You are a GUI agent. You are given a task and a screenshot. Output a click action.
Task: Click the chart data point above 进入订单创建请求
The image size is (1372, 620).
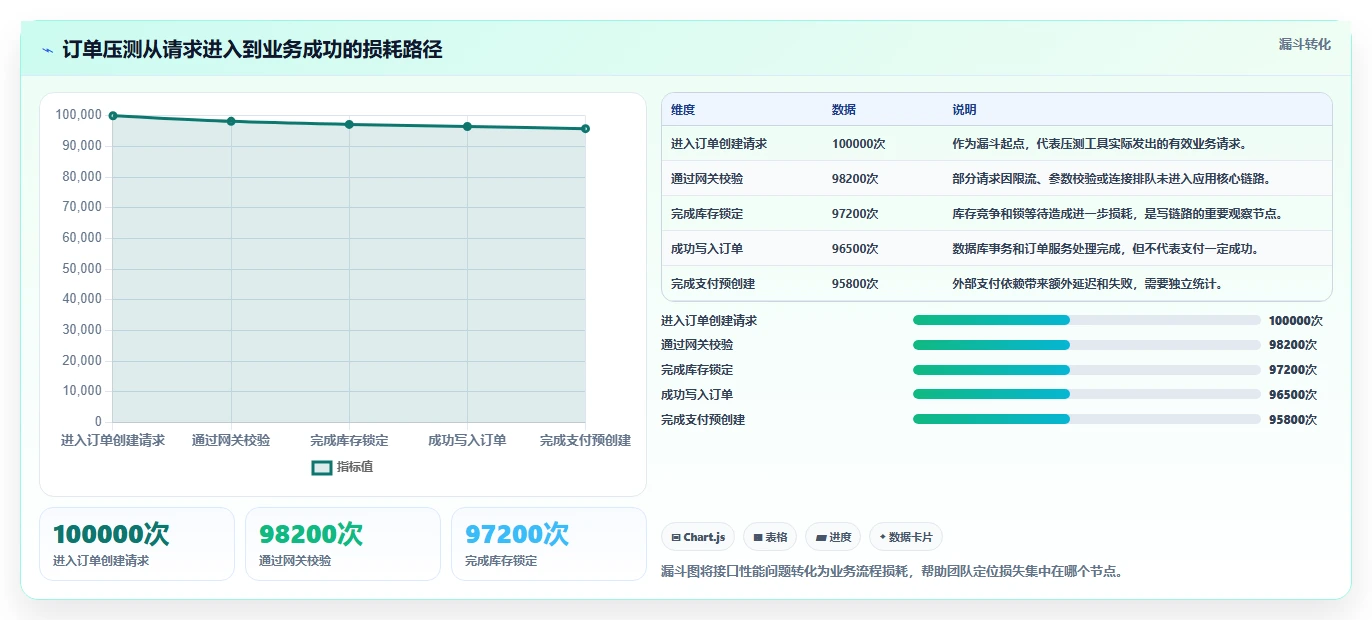point(113,116)
